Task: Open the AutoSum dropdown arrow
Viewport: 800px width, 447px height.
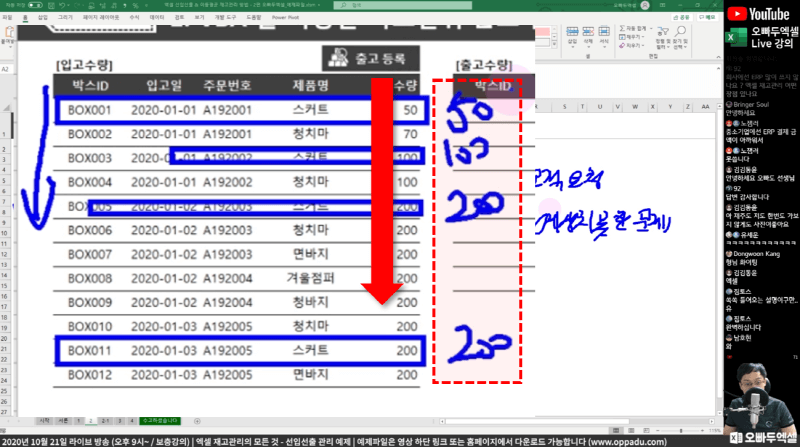Action: (651, 29)
